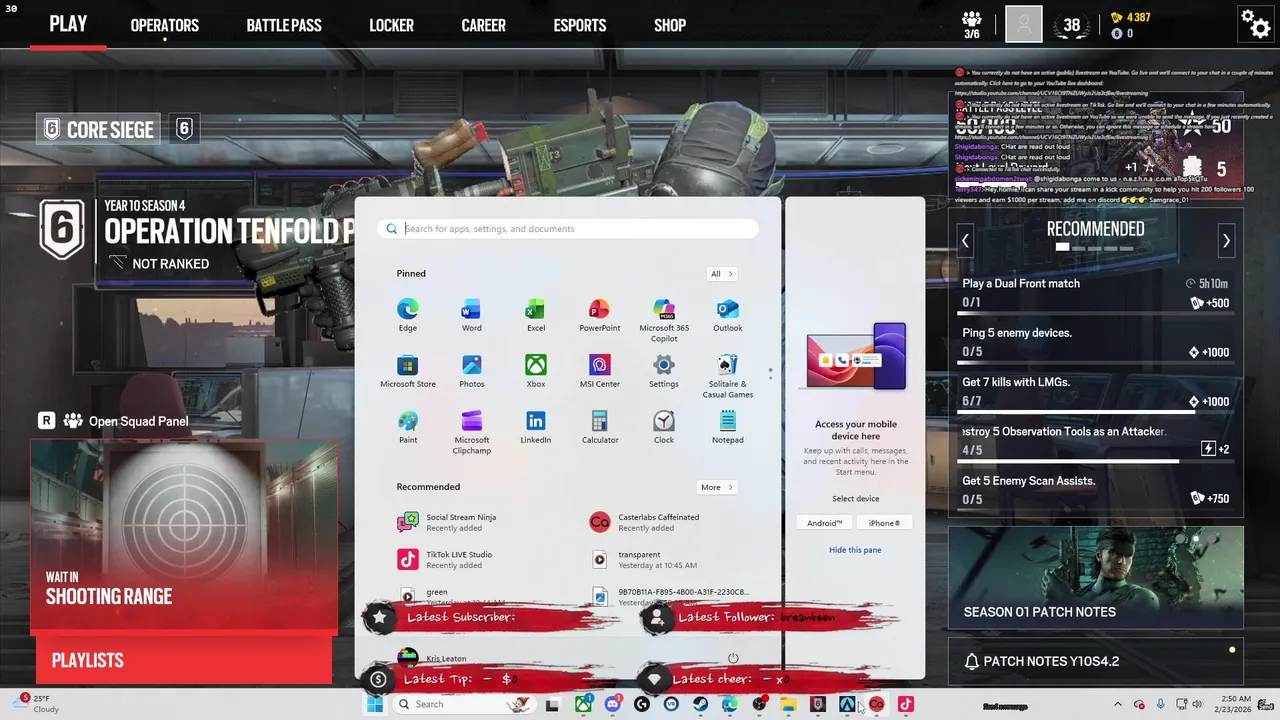Open Excel in the Start menu
Image resolution: width=1280 pixels, height=720 pixels.
click(535, 314)
